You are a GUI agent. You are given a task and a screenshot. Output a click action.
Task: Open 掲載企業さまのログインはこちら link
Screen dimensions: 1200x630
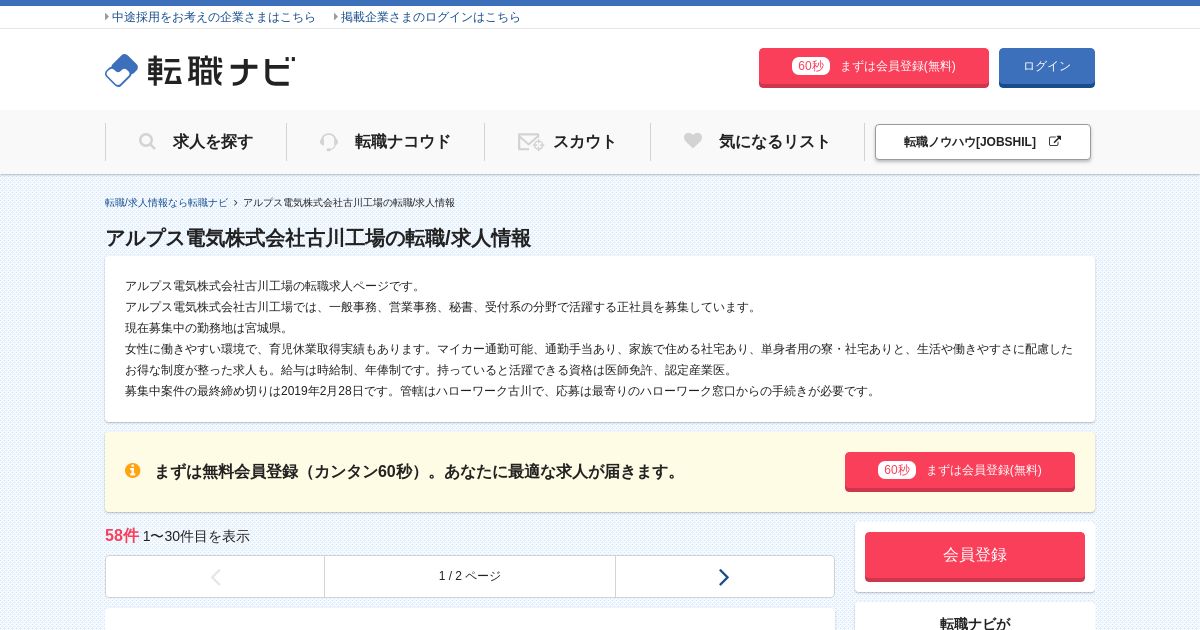tap(431, 17)
